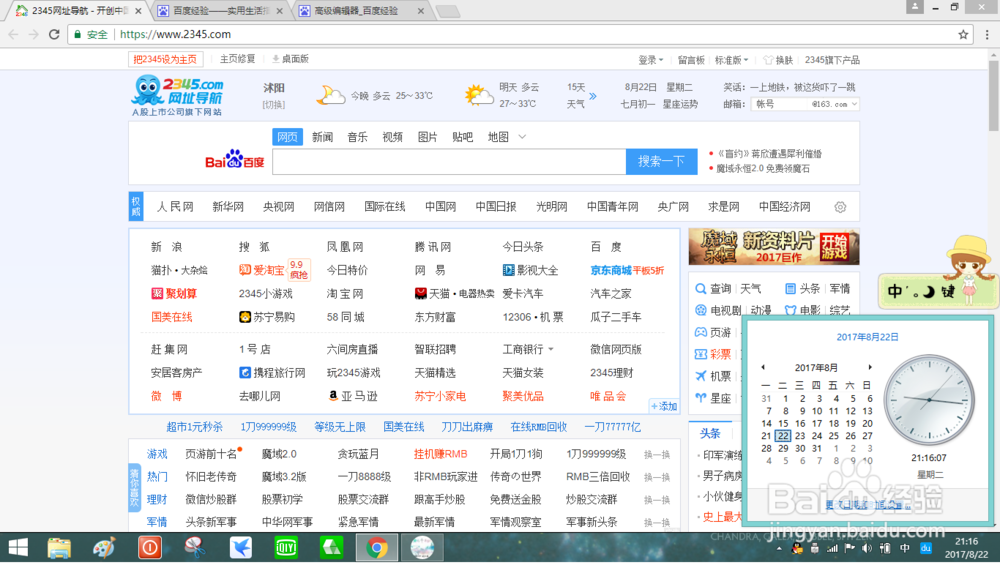Open the red power-button taskbar app

pyautogui.click(x=149, y=548)
